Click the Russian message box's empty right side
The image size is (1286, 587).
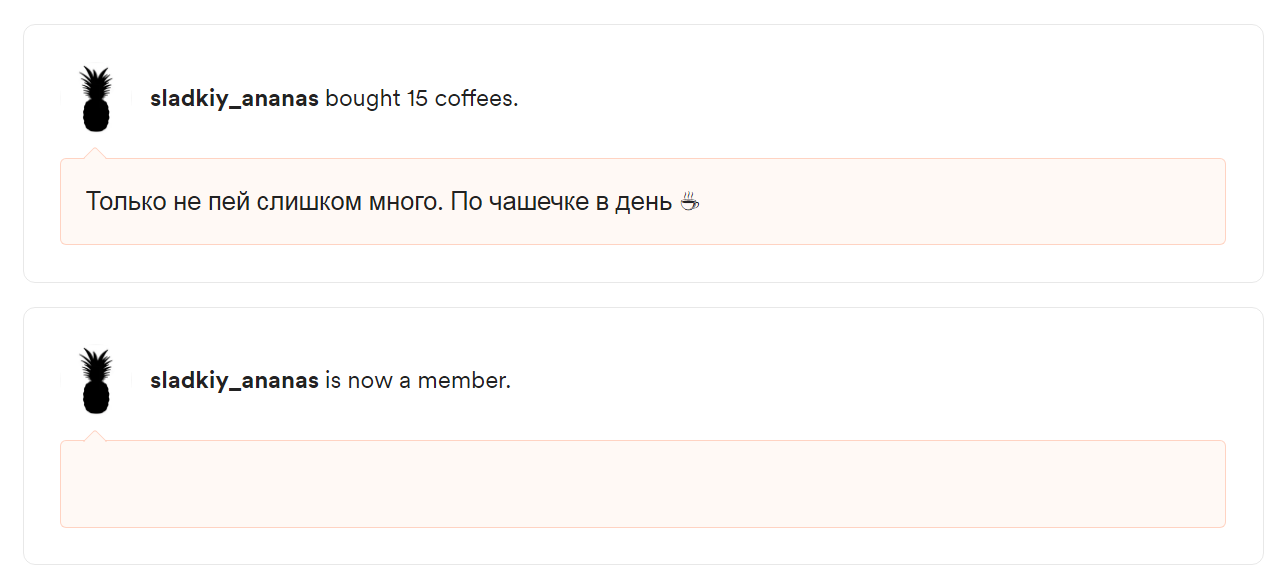[960, 201]
